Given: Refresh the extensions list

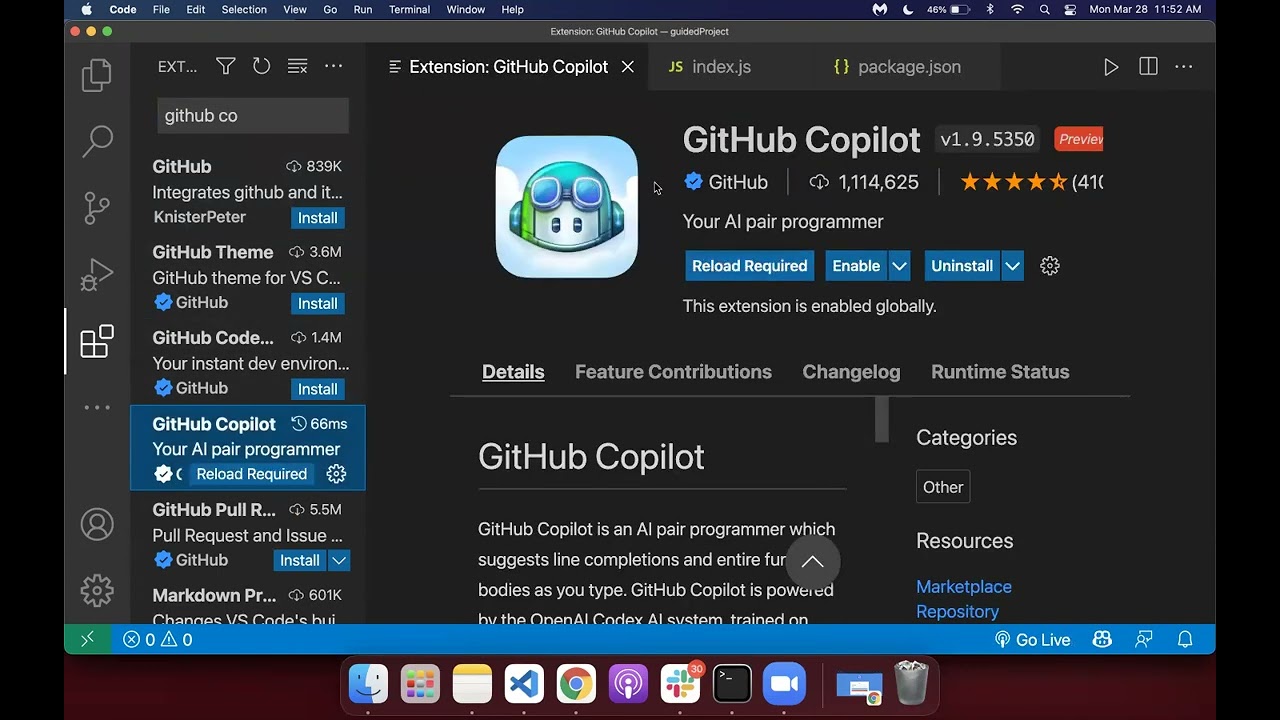Looking at the screenshot, I should pos(261,66).
